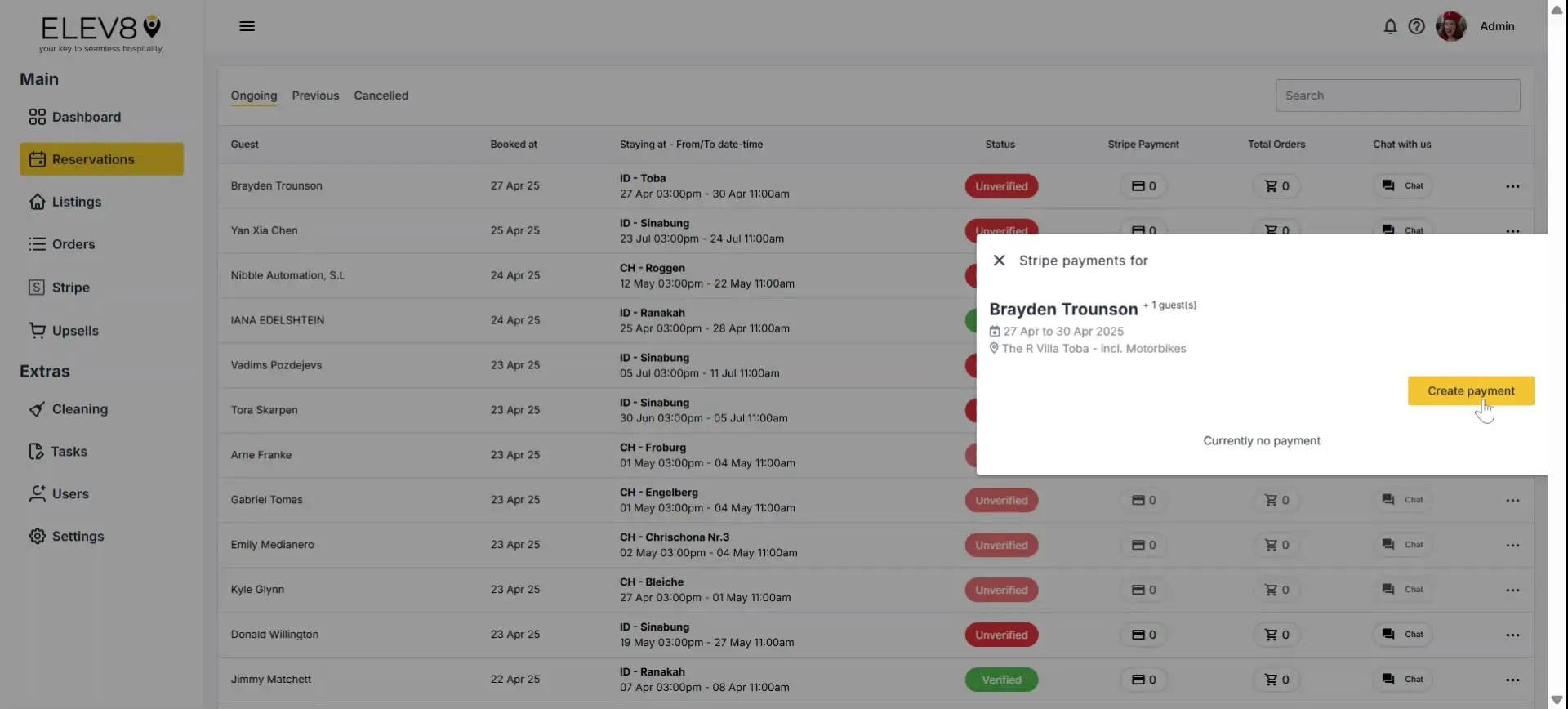
Task: Focus the Search input field
Action: pos(1397,96)
